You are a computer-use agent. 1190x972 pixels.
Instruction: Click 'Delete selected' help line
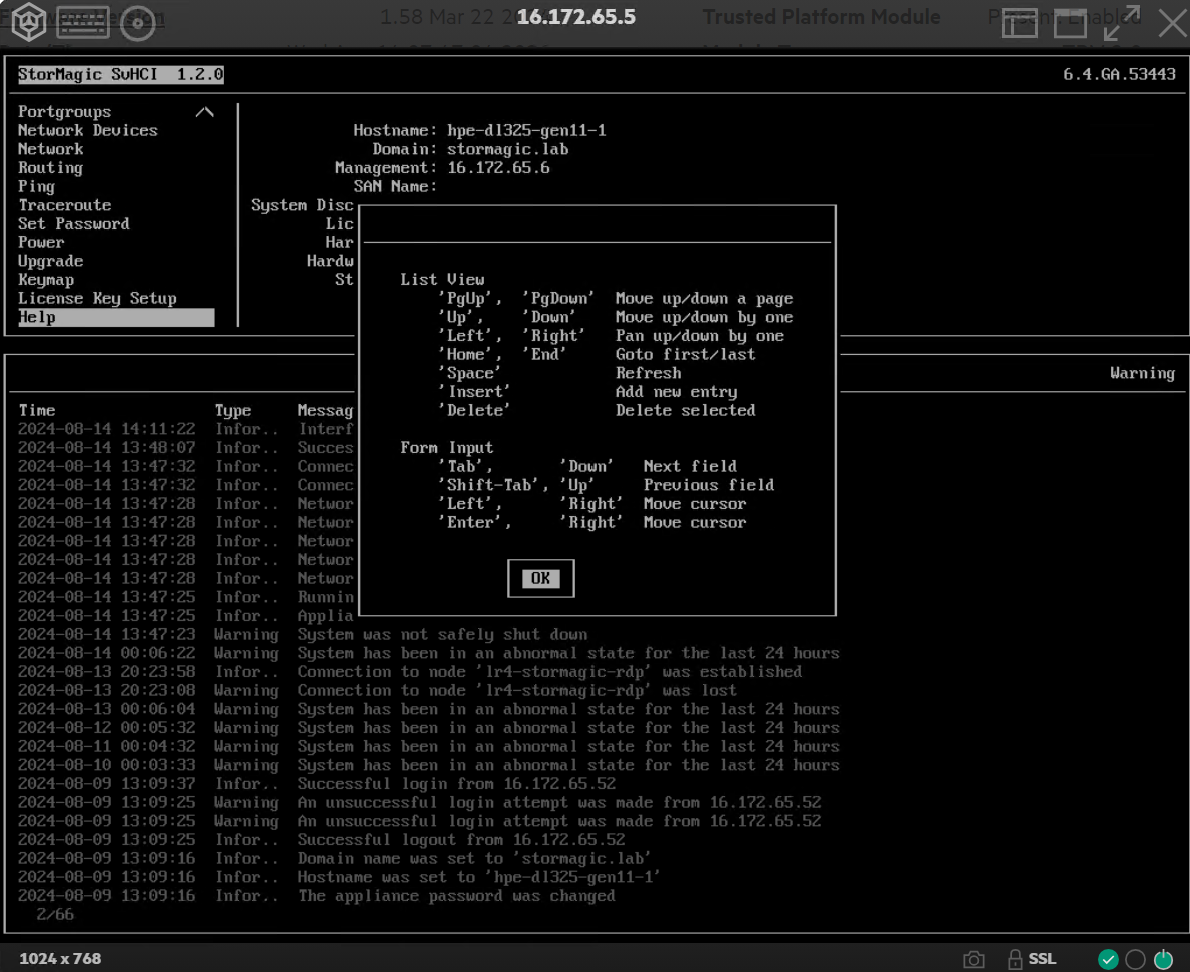point(685,411)
